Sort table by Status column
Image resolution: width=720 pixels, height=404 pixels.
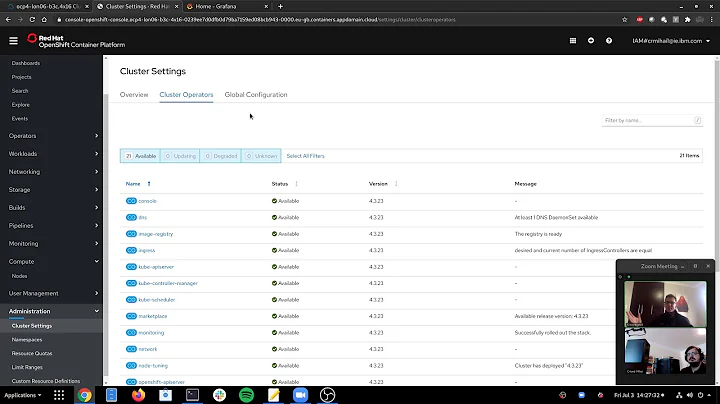(x=280, y=184)
